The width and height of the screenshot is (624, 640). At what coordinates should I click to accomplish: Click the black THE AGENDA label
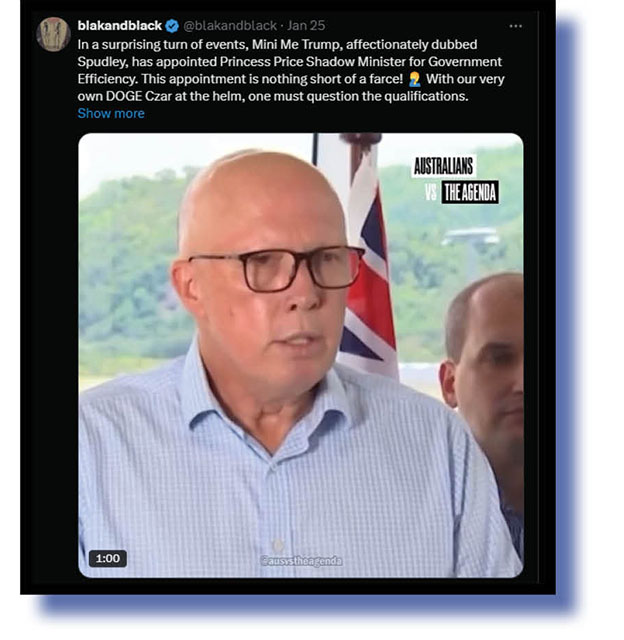tap(470, 192)
